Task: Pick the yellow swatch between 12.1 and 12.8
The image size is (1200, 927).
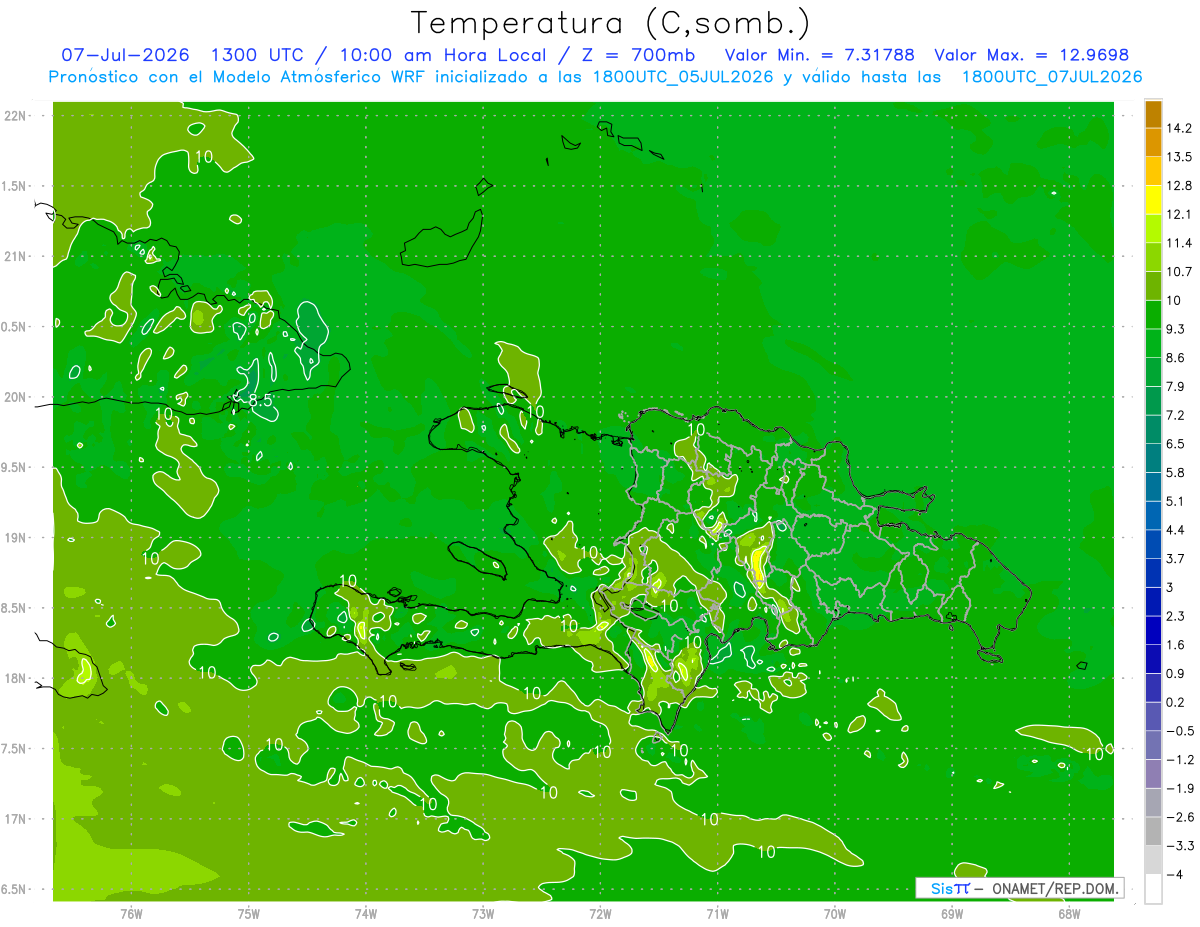Action: click(x=1153, y=200)
